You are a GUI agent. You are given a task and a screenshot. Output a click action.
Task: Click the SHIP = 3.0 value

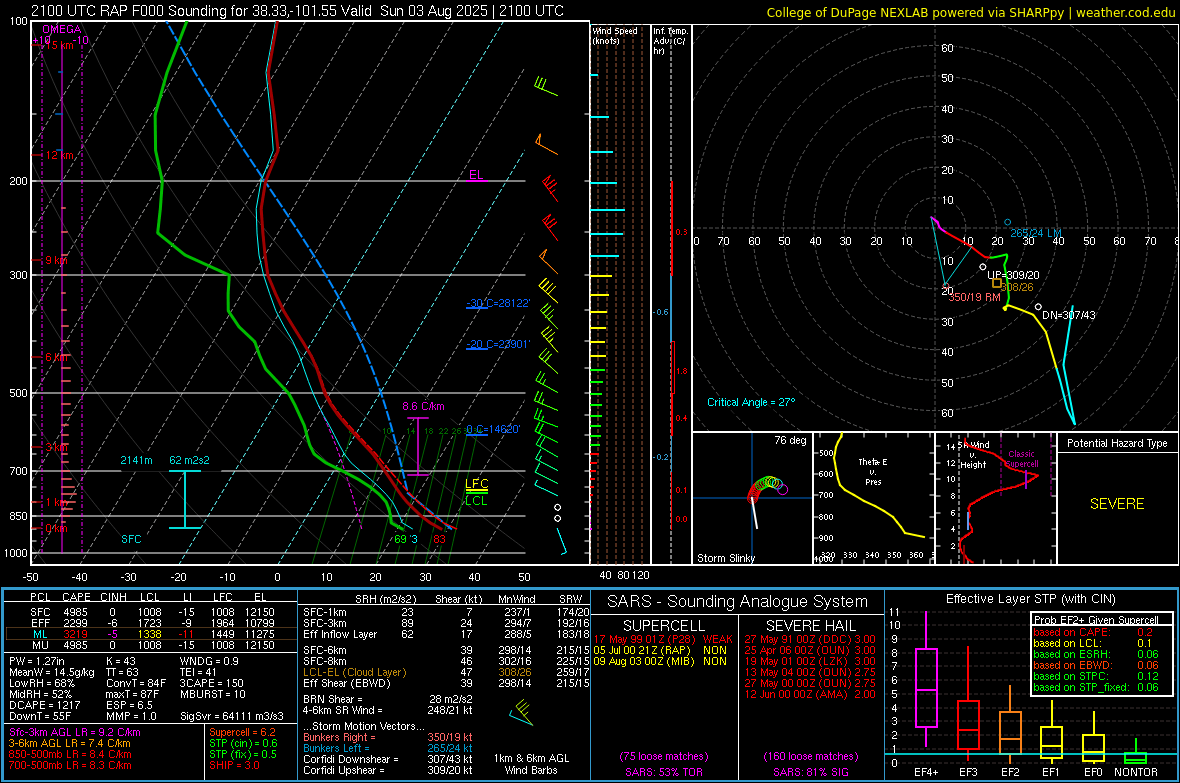tap(234, 765)
